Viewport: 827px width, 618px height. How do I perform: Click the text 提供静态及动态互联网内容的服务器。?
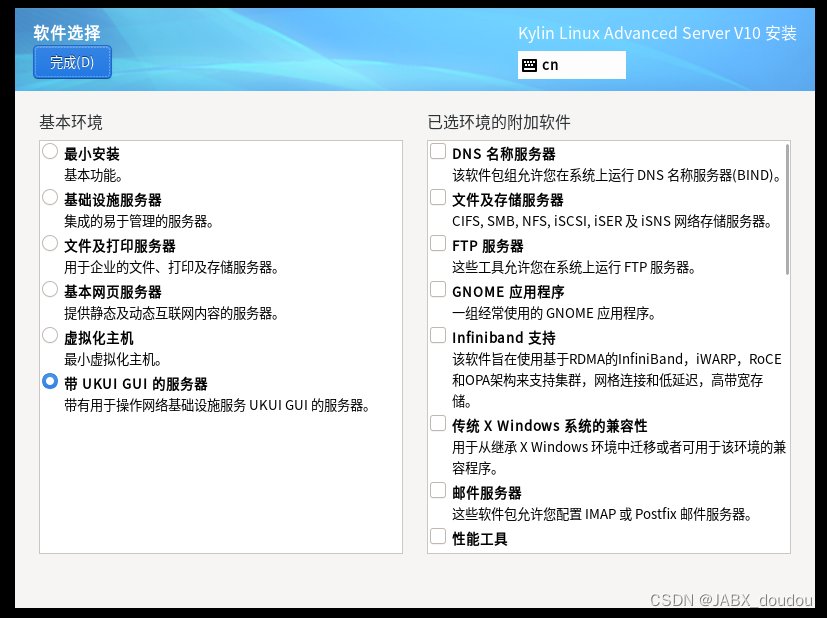tap(171, 313)
